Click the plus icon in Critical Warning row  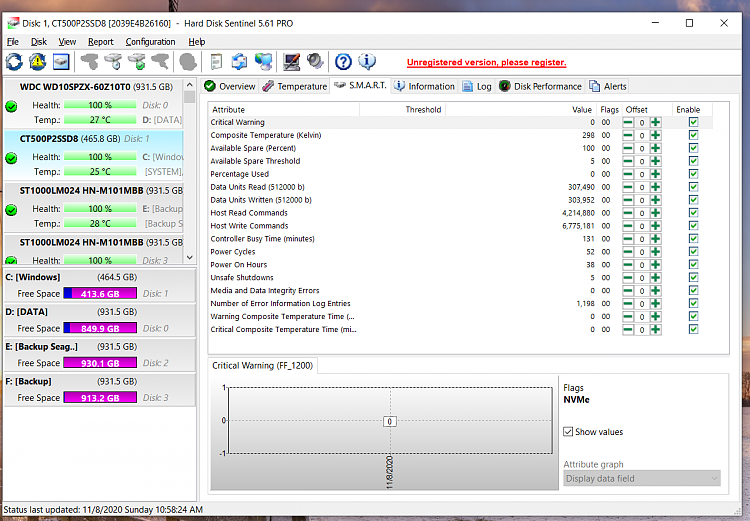pyautogui.click(x=656, y=122)
